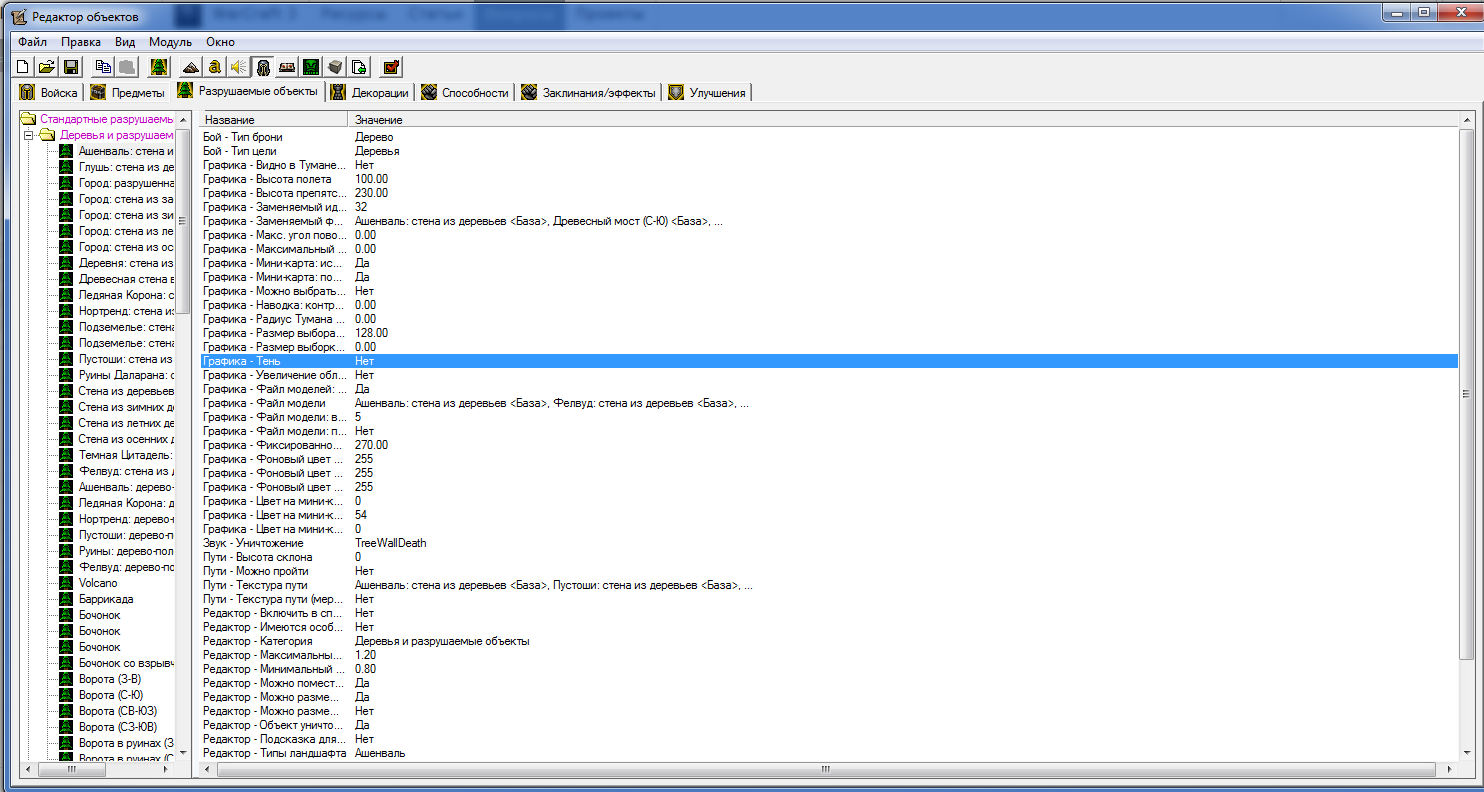The image size is (1484, 792).
Task: Open a map using the folder icon
Action: (x=46, y=67)
